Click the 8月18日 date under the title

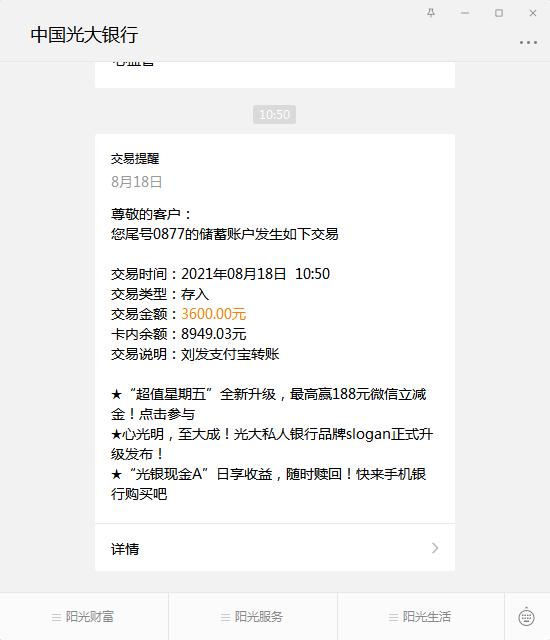(x=137, y=182)
